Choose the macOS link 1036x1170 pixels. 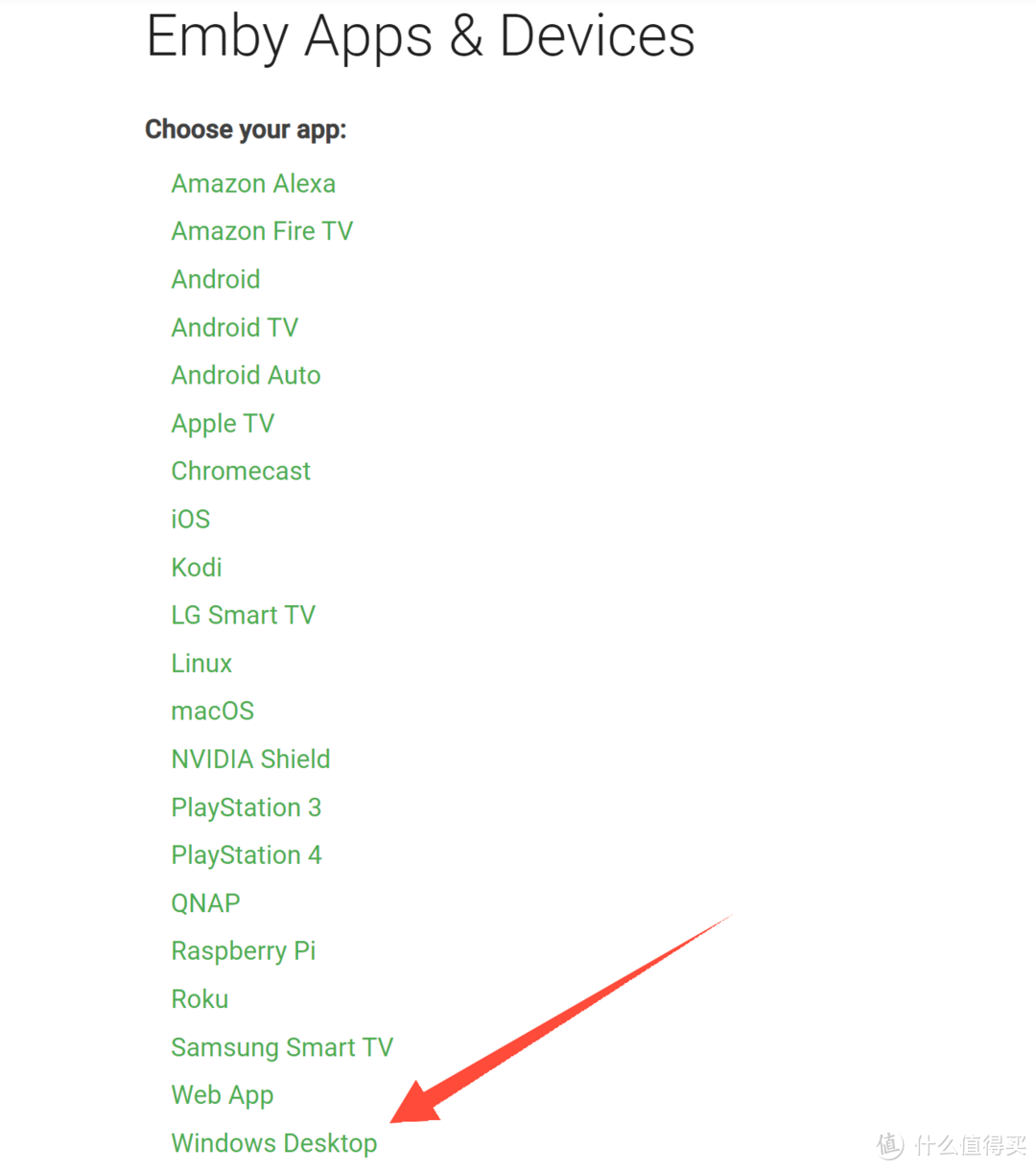tap(213, 711)
